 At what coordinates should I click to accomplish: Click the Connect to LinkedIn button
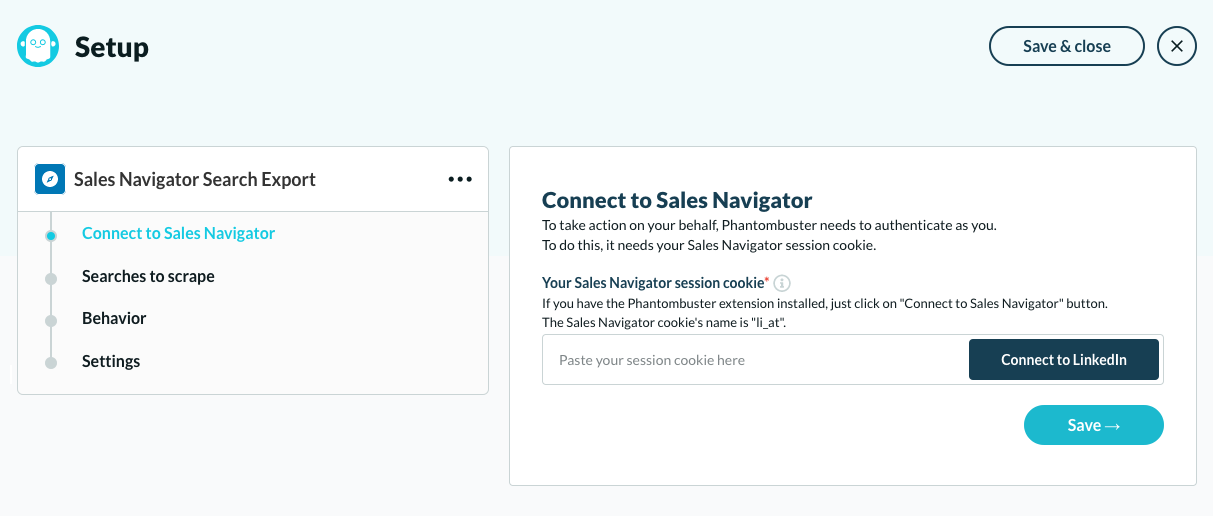pos(1064,360)
